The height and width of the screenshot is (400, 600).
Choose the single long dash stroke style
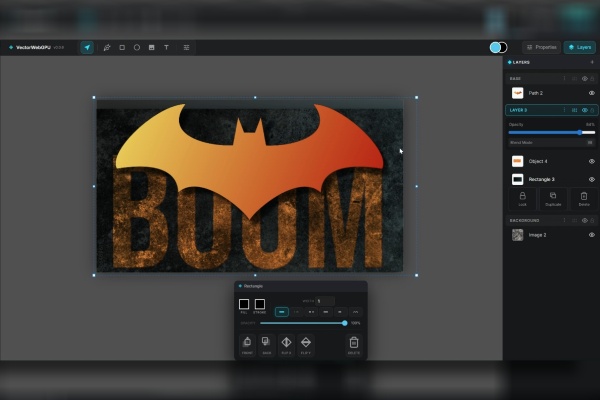pos(326,312)
